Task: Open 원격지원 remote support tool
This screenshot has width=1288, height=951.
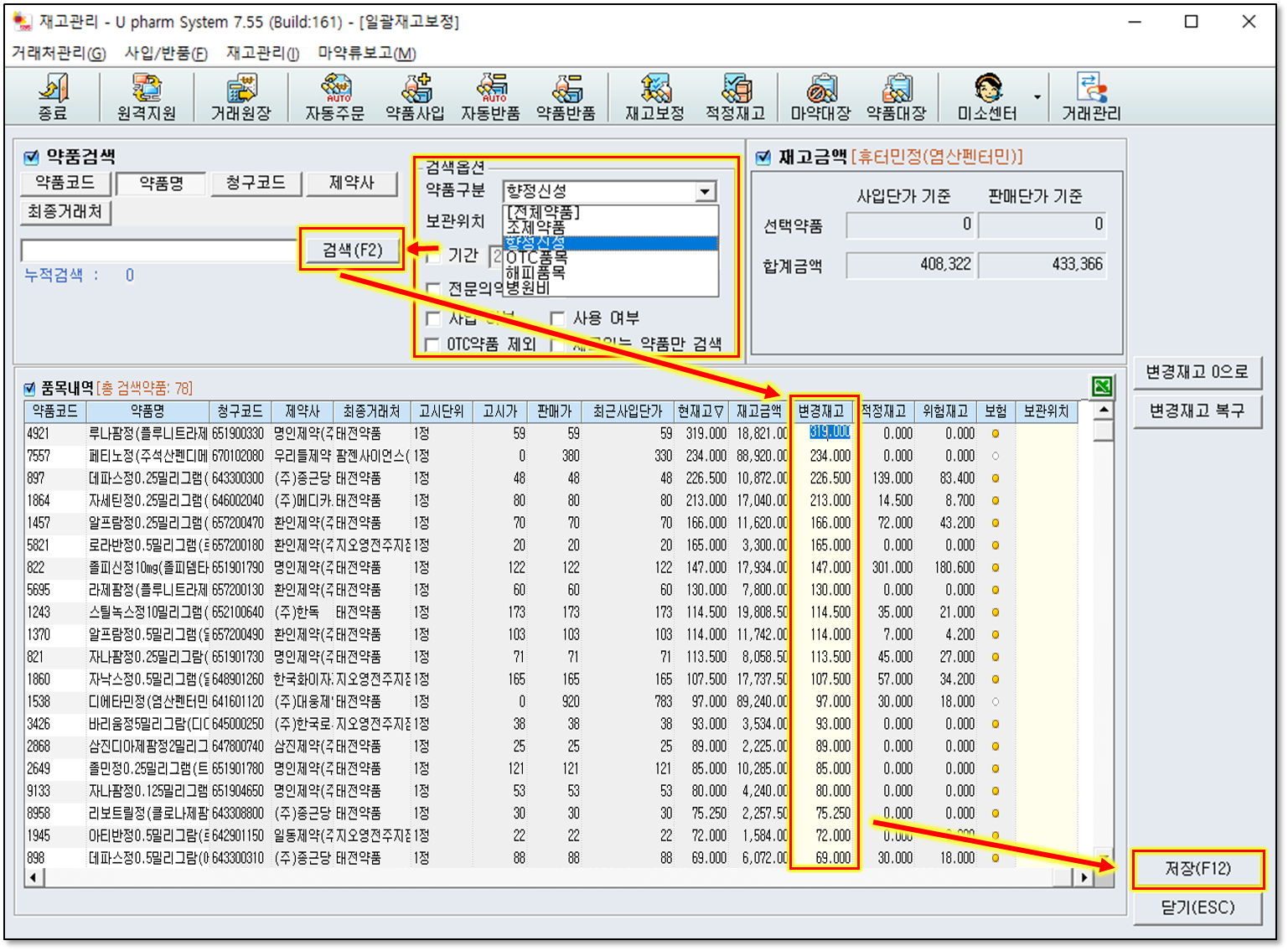Action: point(147,96)
